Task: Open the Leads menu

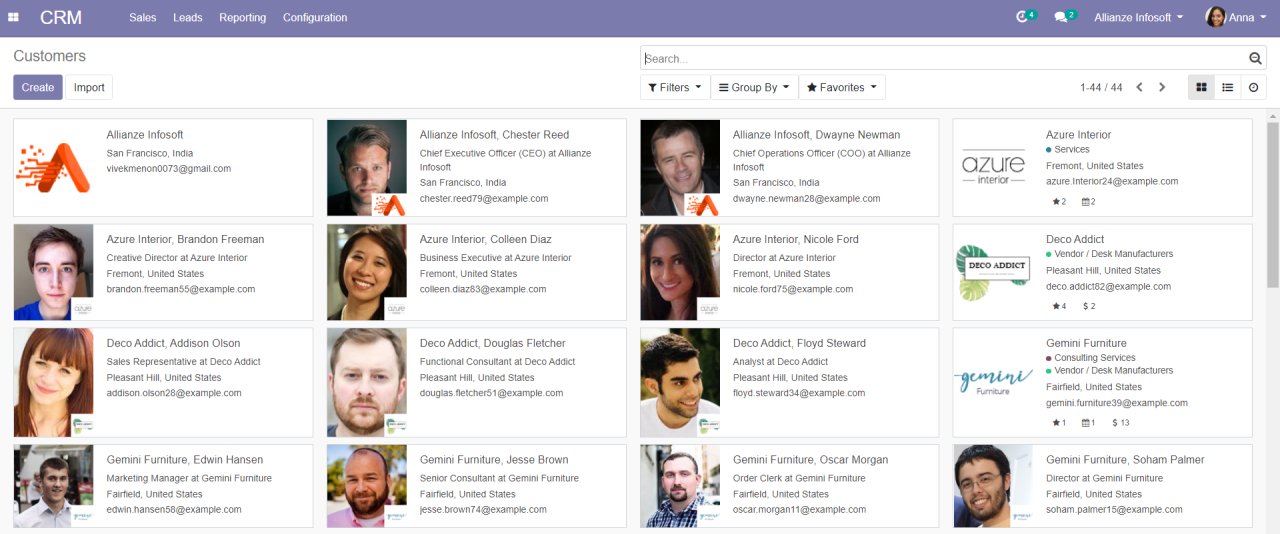Action: 188,18
